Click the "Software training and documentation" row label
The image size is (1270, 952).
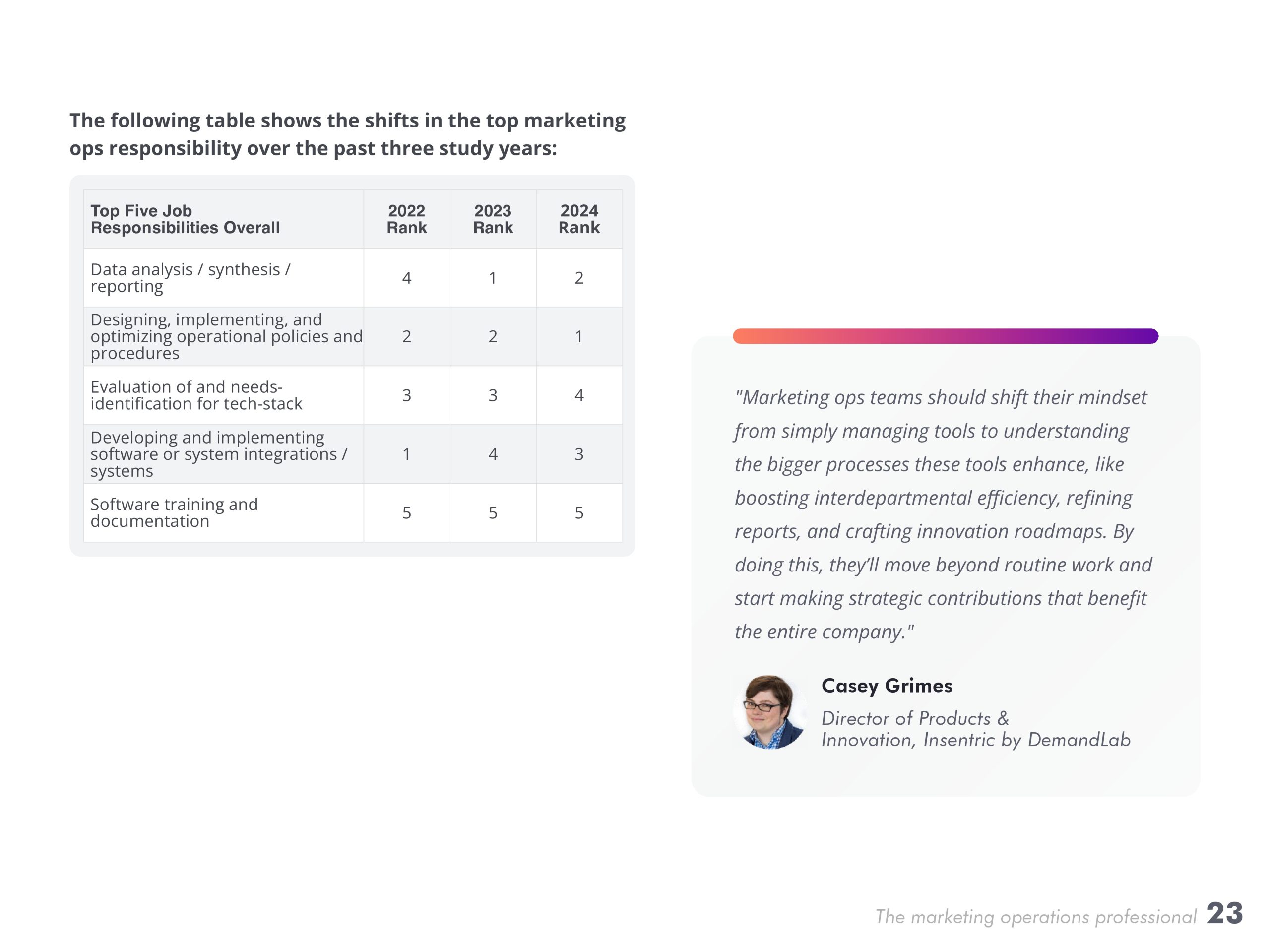(x=174, y=513)
